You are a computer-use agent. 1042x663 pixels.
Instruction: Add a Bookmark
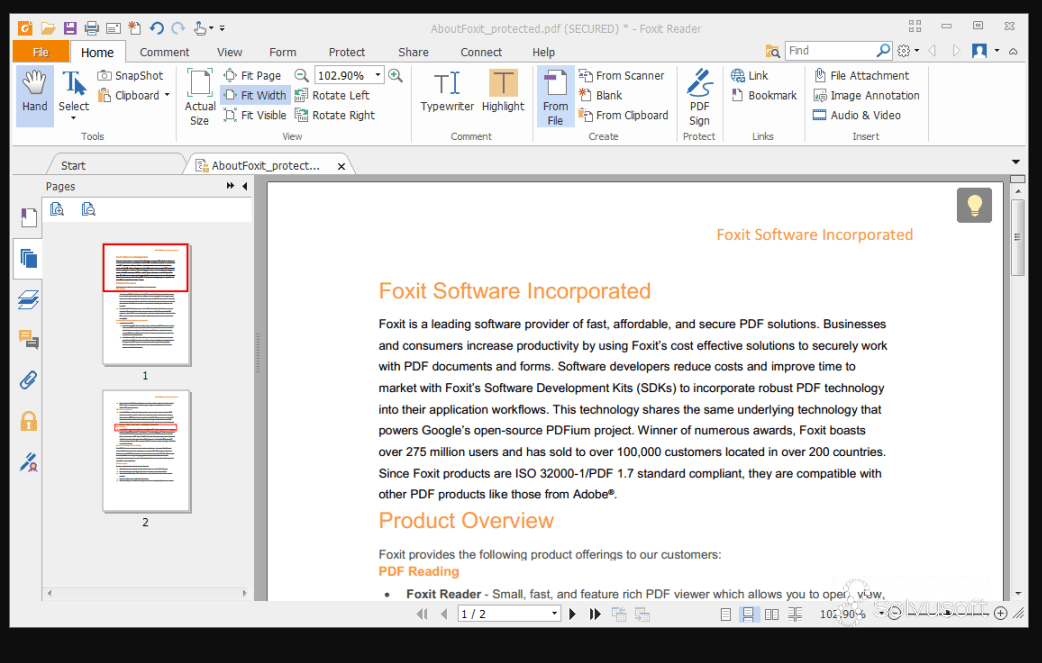[764, 96]
